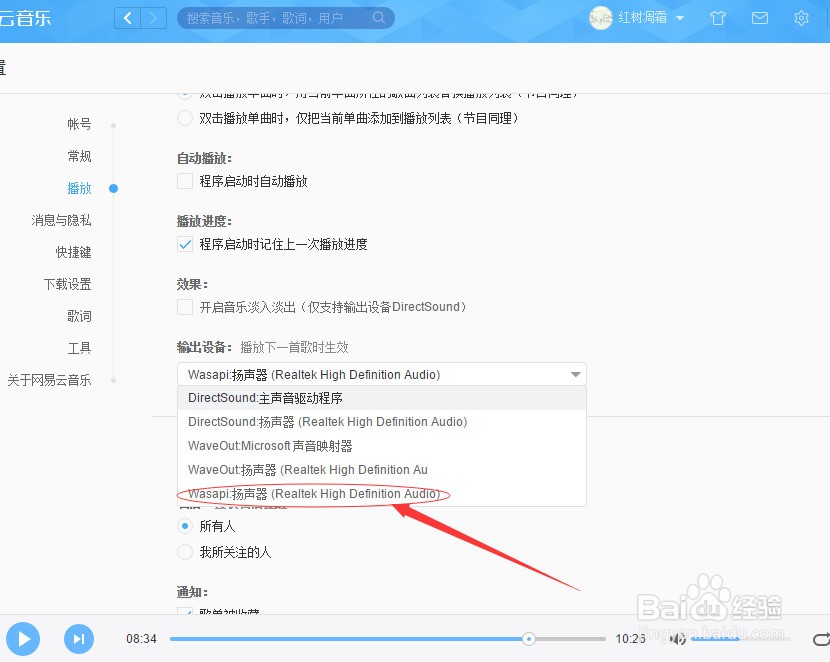Choose Wasapi:扬声器 option in dropdown list
The height and width of the screenshot is (662, 830).
point(382,494)
